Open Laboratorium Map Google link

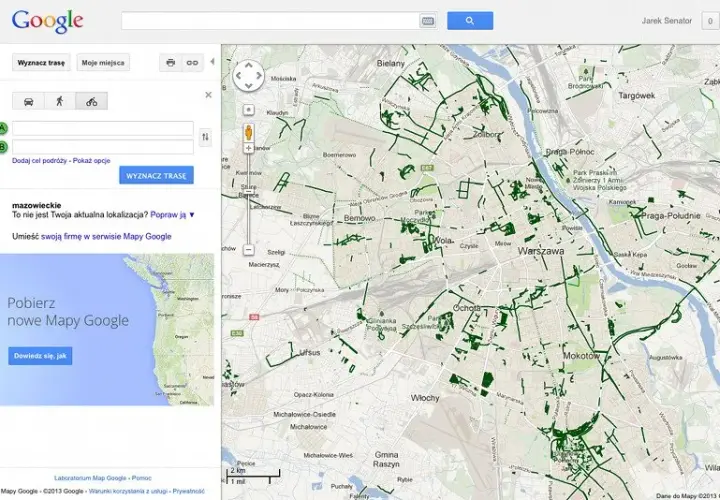[90, 478]
